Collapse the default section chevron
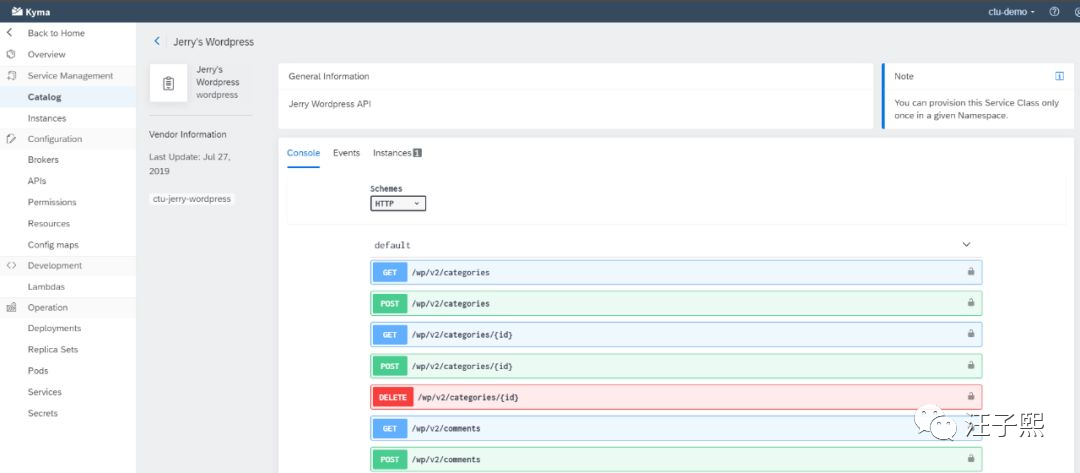The height and width of the screenshot is (473, 1080). click(x=966, y=244)
